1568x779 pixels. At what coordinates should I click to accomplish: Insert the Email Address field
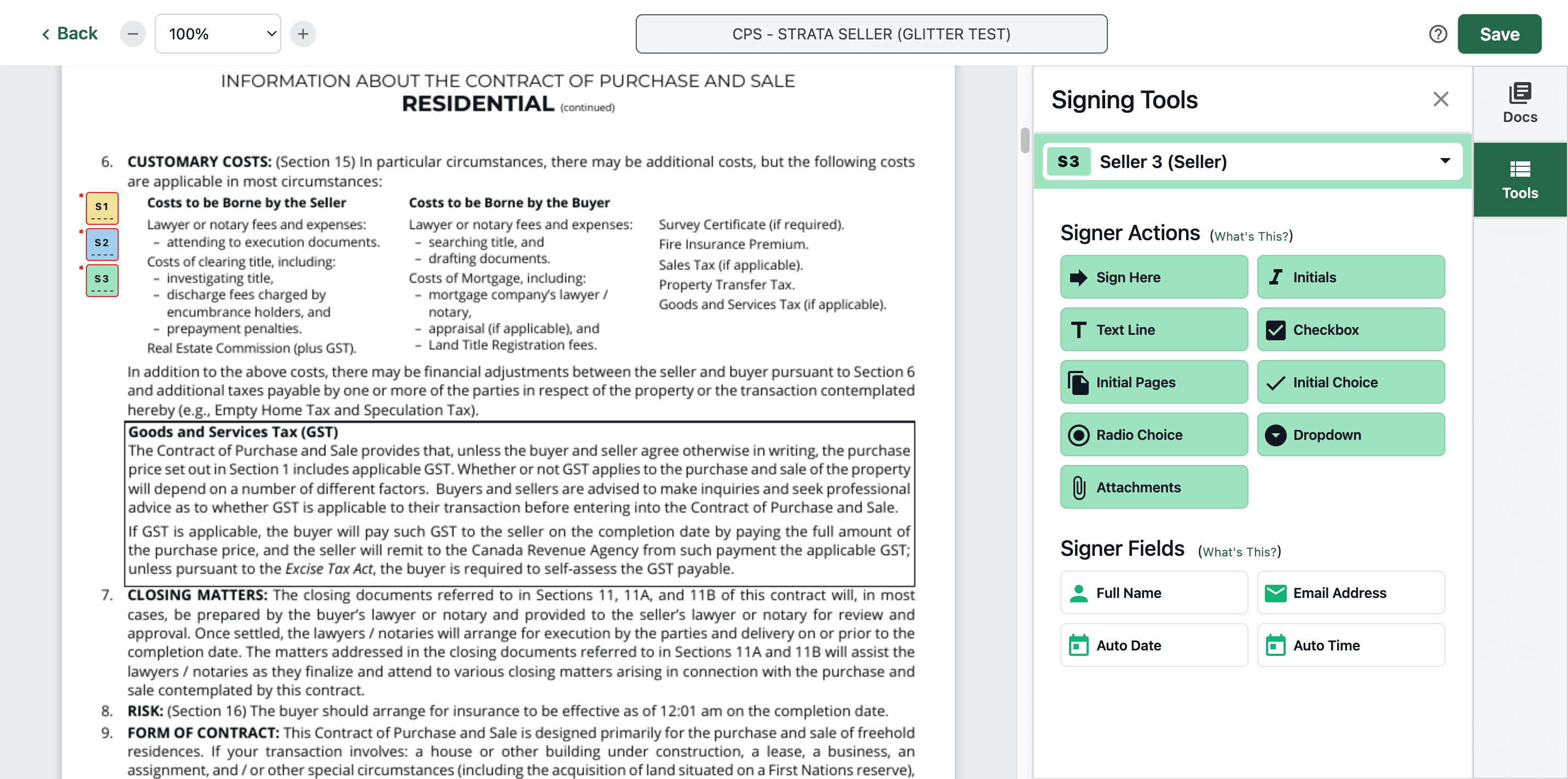pos(1351,592)
